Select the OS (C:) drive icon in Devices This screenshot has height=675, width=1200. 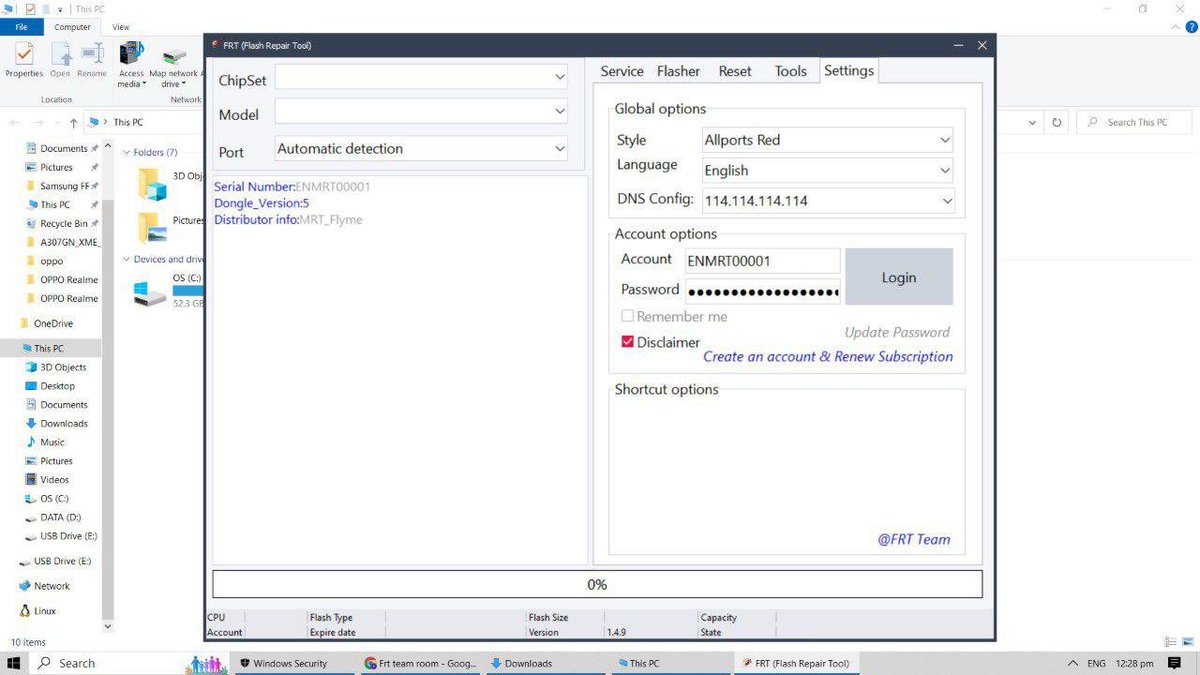coord(151,292)
